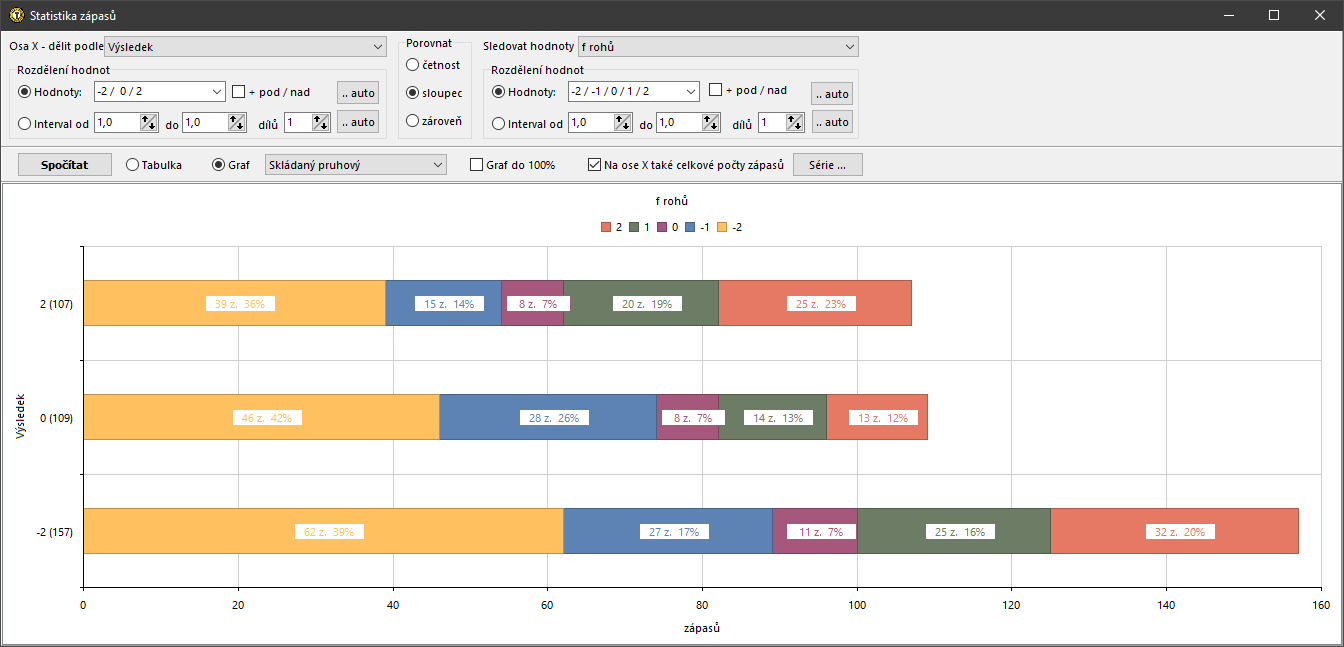Click left '.. auto' button beside Interval

[x=358, y=122]
